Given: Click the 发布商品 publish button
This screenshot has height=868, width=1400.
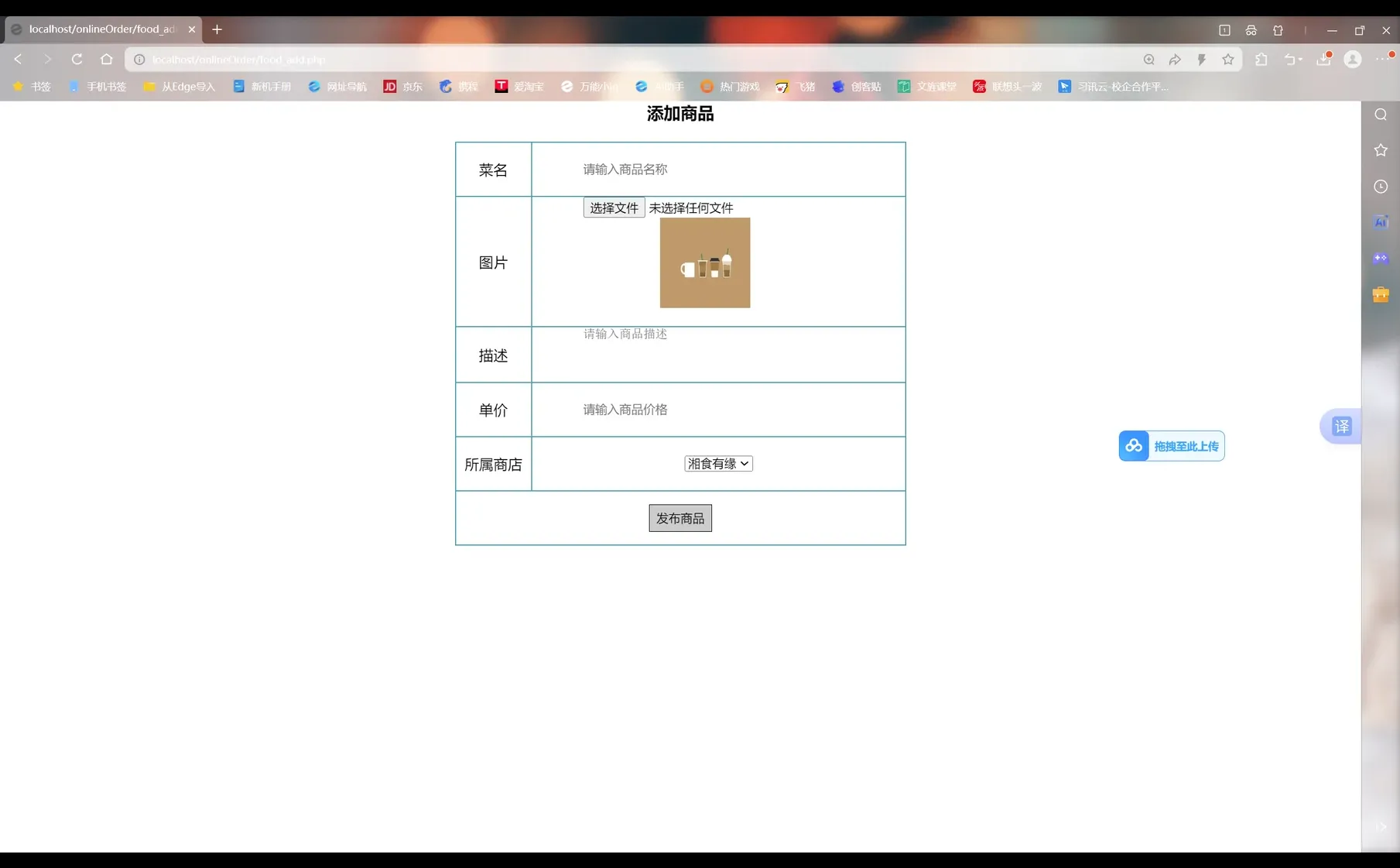Looking at the screenshot, I should 679,518.
